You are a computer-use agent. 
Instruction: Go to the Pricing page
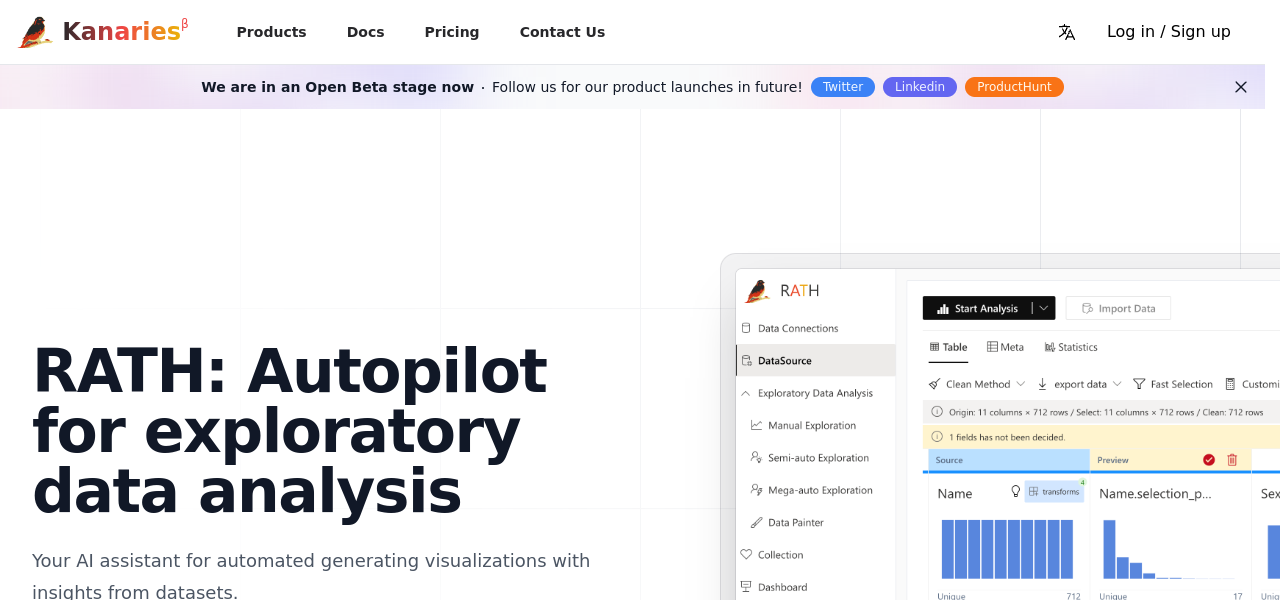(x=452, y=32)
